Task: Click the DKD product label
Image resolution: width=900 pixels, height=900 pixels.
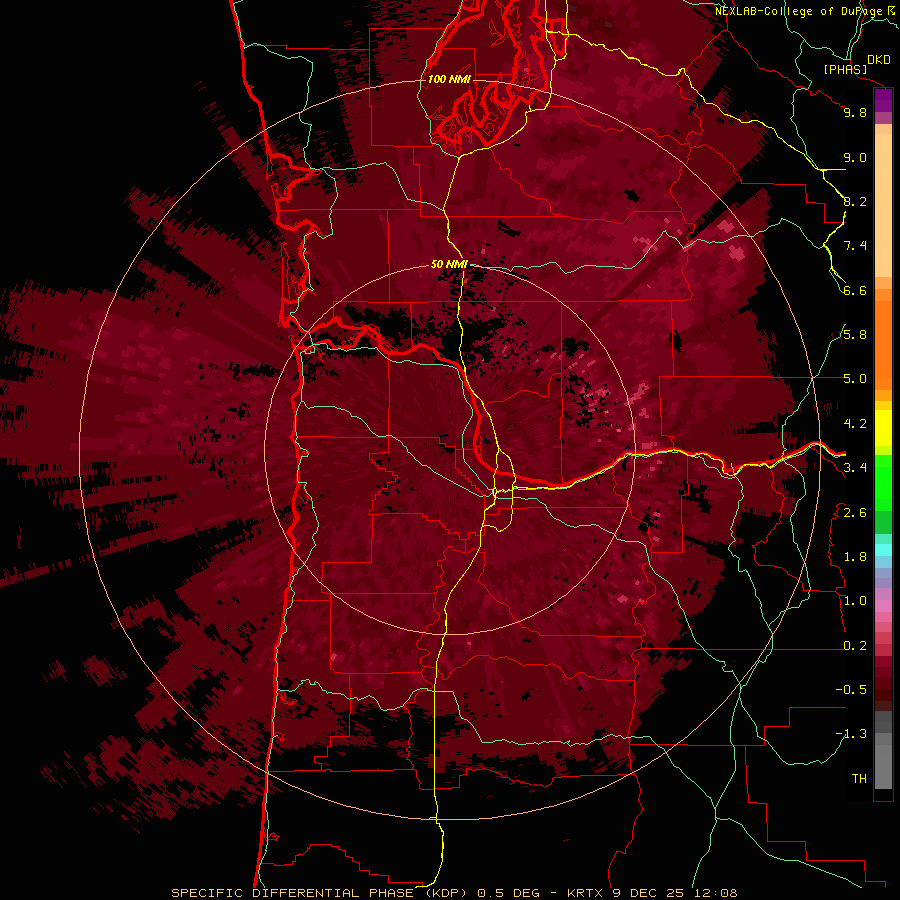Action: (879, 60)
